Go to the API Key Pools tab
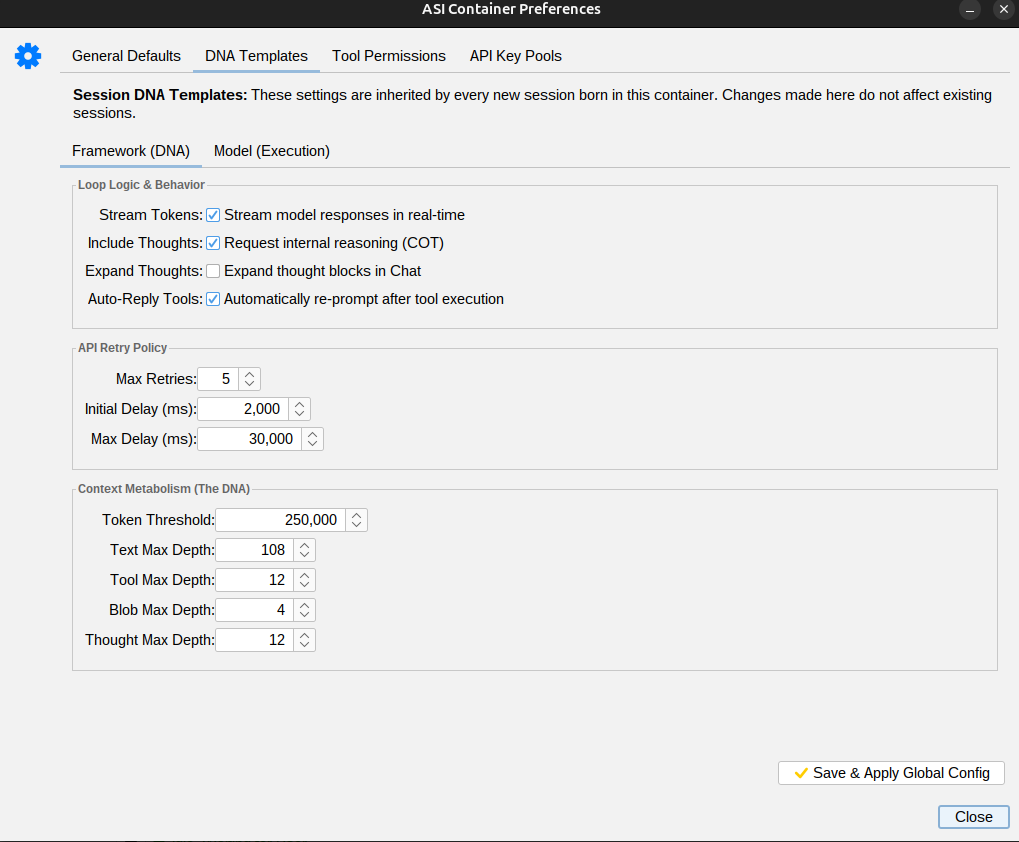Image resolution: width=1019 pixels, height=842 pixels. [515, 56]
